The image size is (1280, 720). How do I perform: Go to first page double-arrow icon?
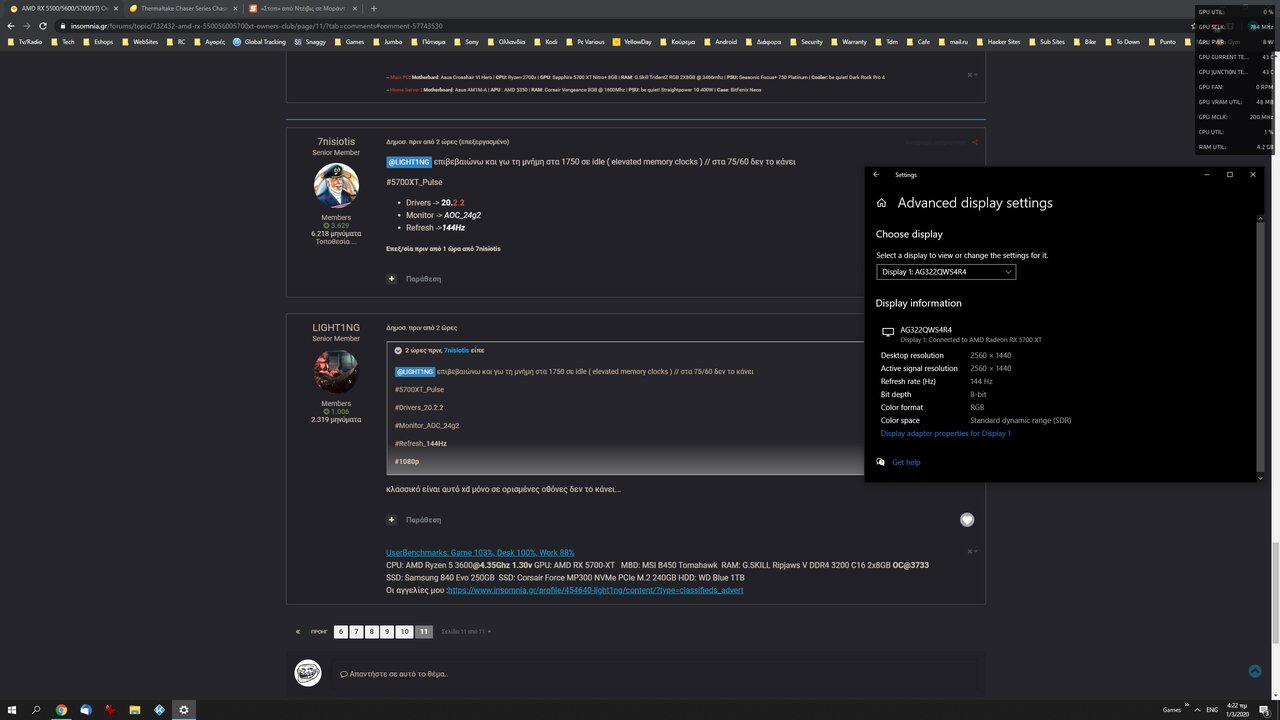coord(297,632)
